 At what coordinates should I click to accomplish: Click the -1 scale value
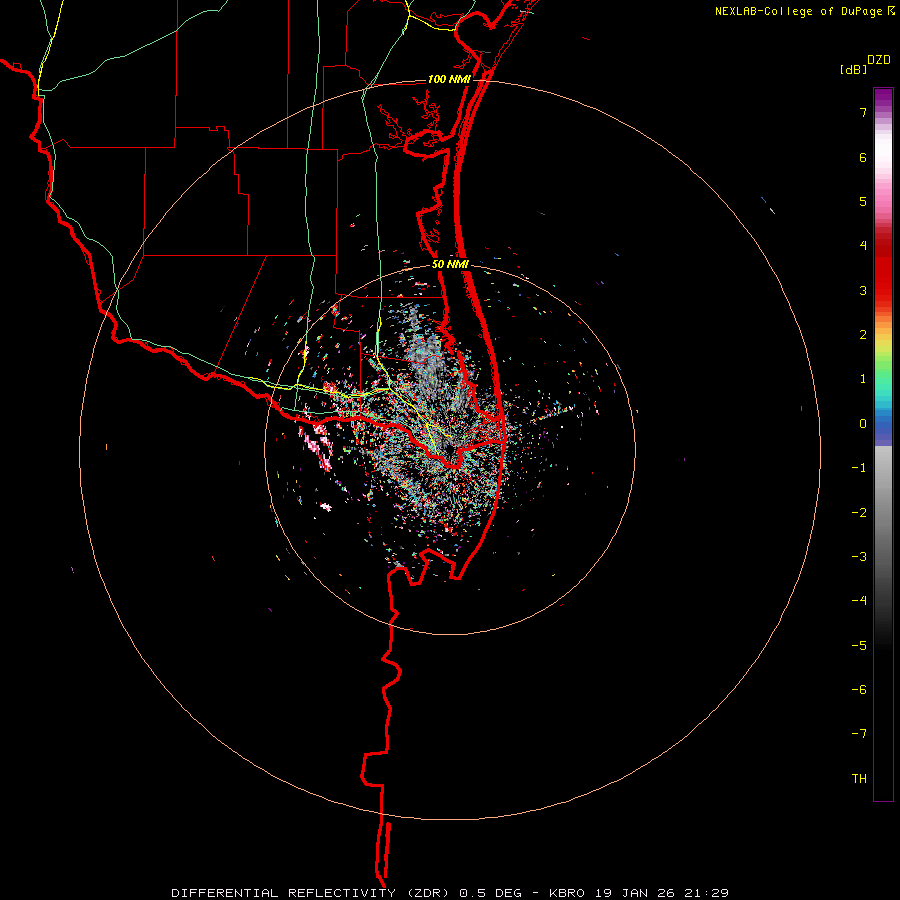click(859, 468)
